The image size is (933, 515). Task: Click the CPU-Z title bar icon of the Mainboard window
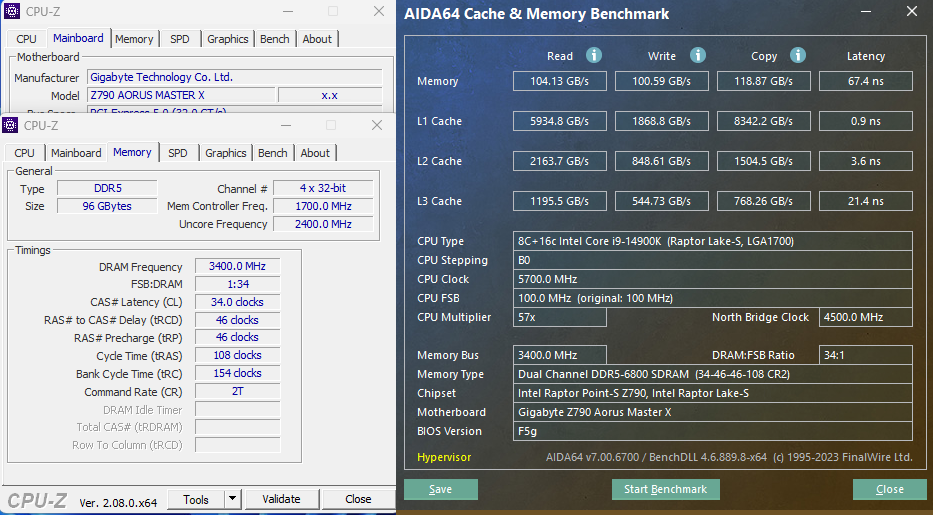point(11,11)
